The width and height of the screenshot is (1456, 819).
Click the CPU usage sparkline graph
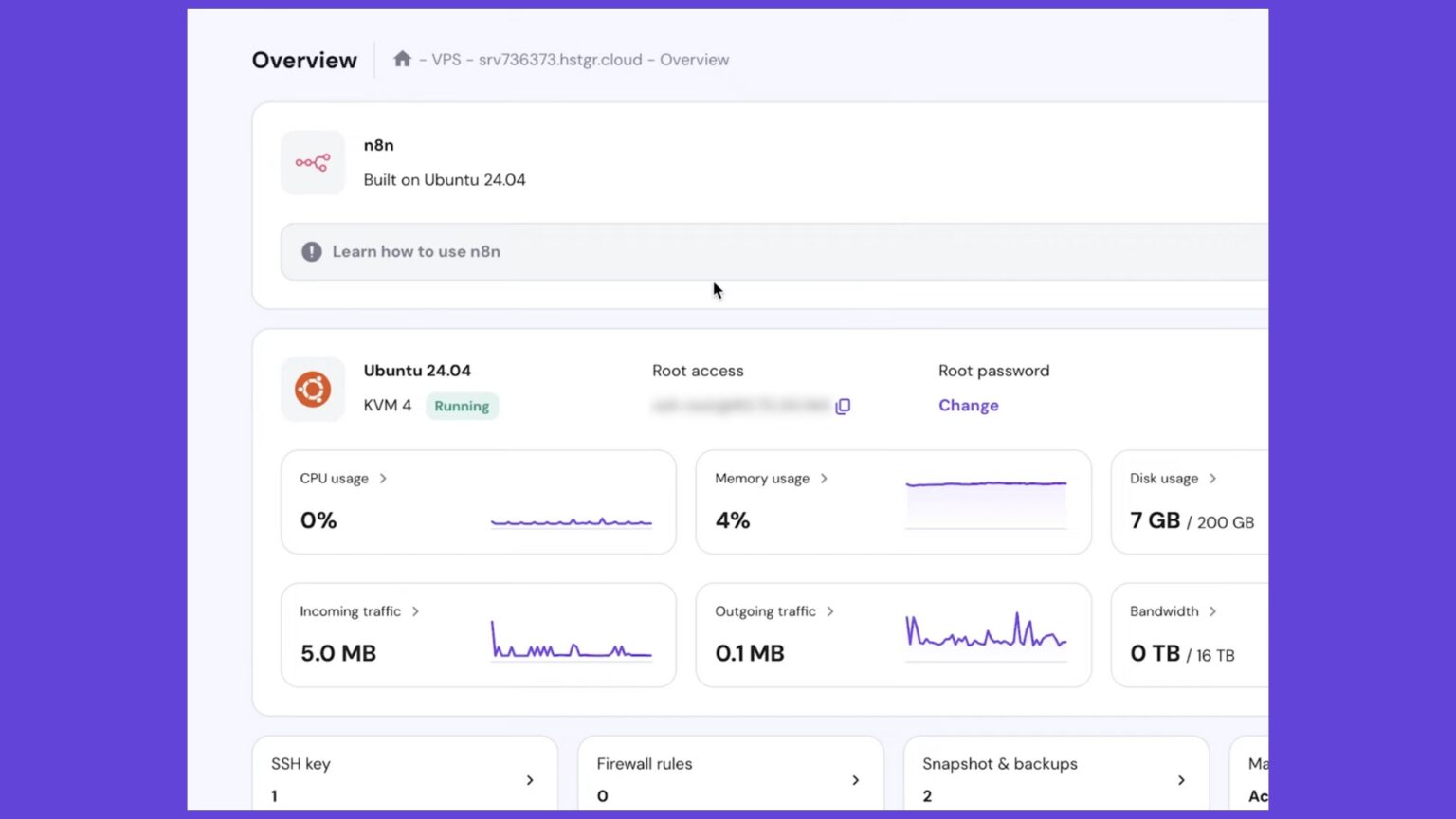(x=571, y=521)
